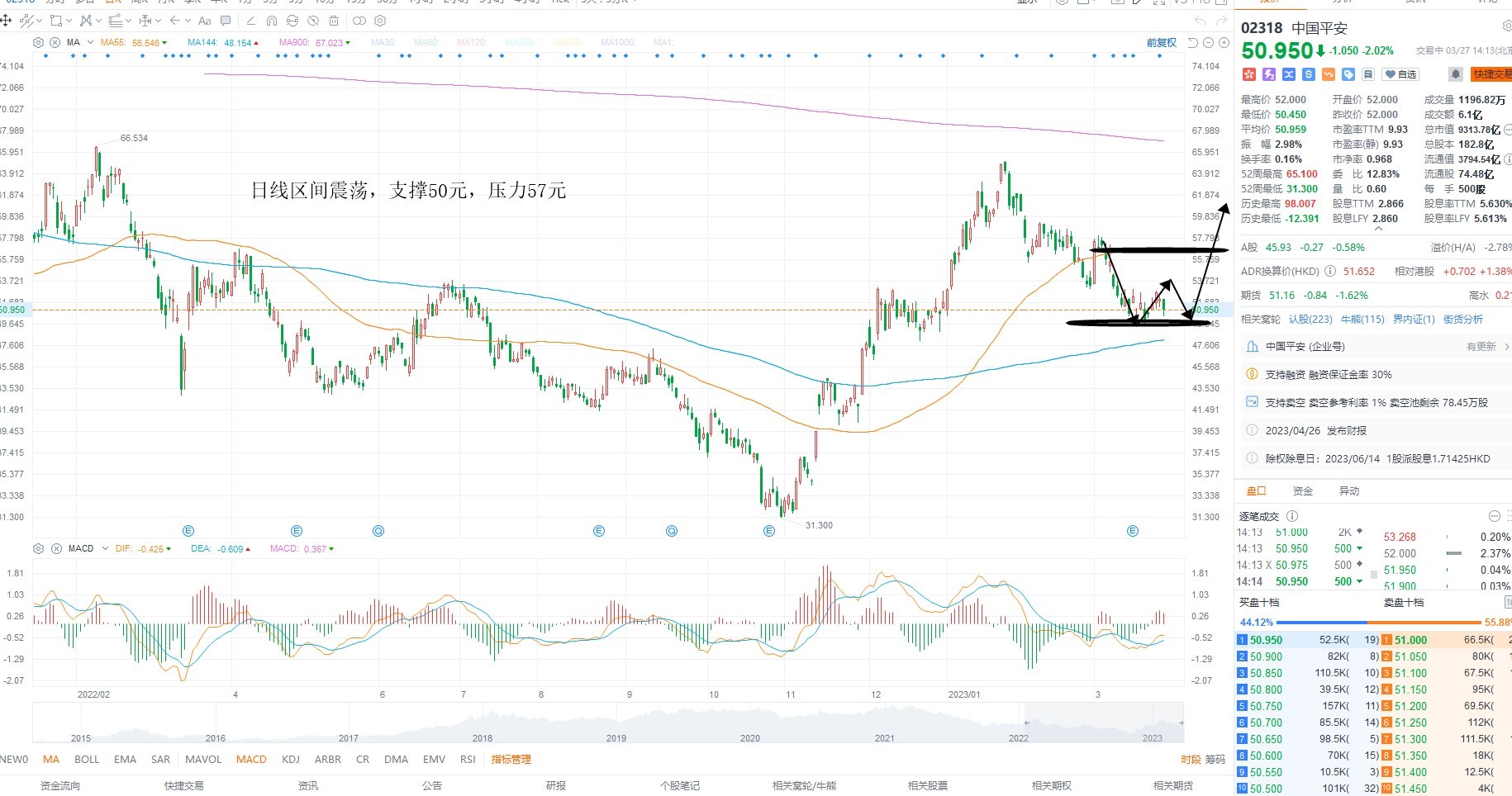Expand the MA indicator dropdown
The image size is (1512, 796).
[x=90, y=42]
